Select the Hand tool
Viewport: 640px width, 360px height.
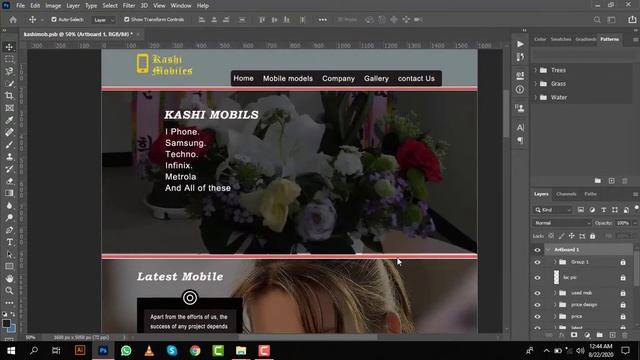[9, 279]
